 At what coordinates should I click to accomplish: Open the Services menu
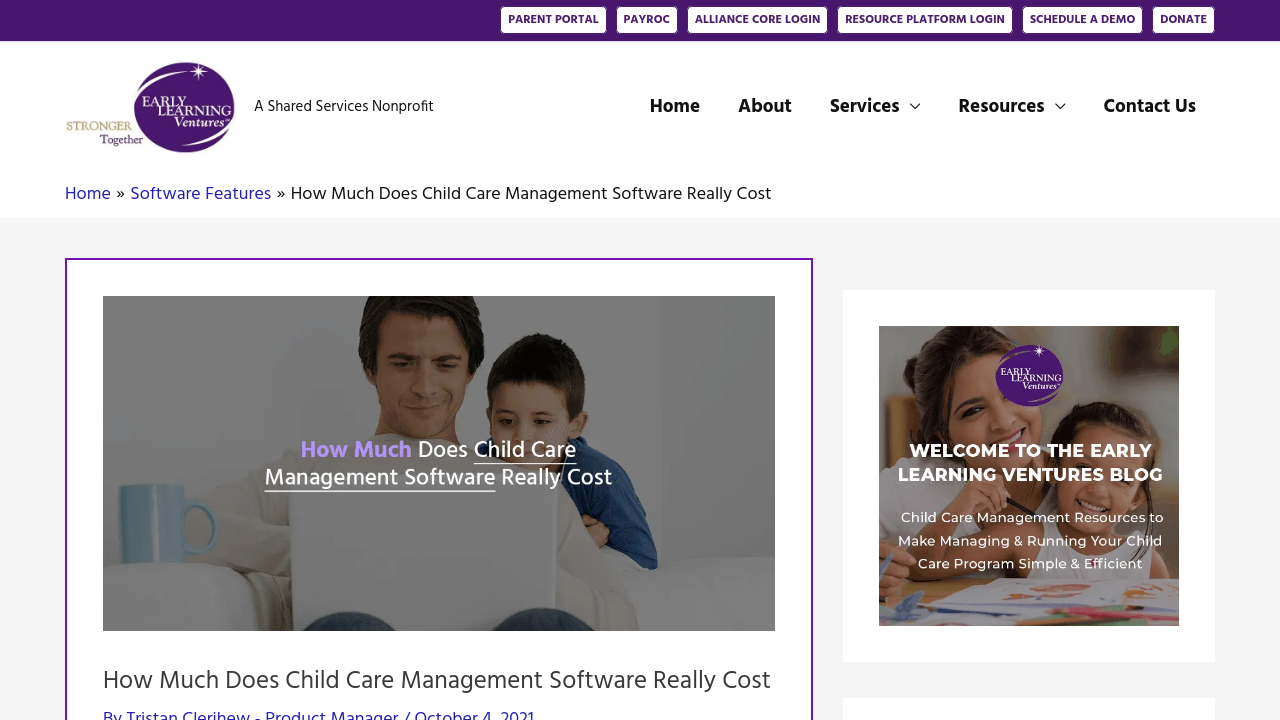click(x=865, y=106)
